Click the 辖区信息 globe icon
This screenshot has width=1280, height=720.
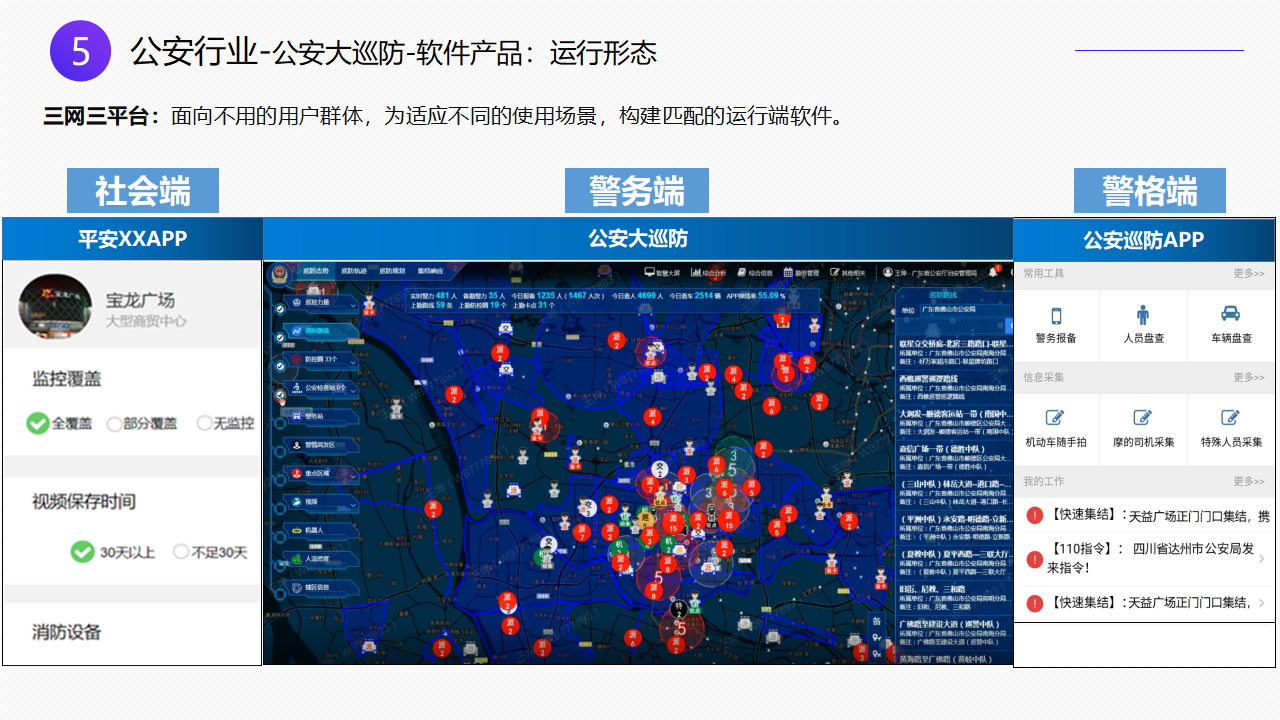coord(297,587)
